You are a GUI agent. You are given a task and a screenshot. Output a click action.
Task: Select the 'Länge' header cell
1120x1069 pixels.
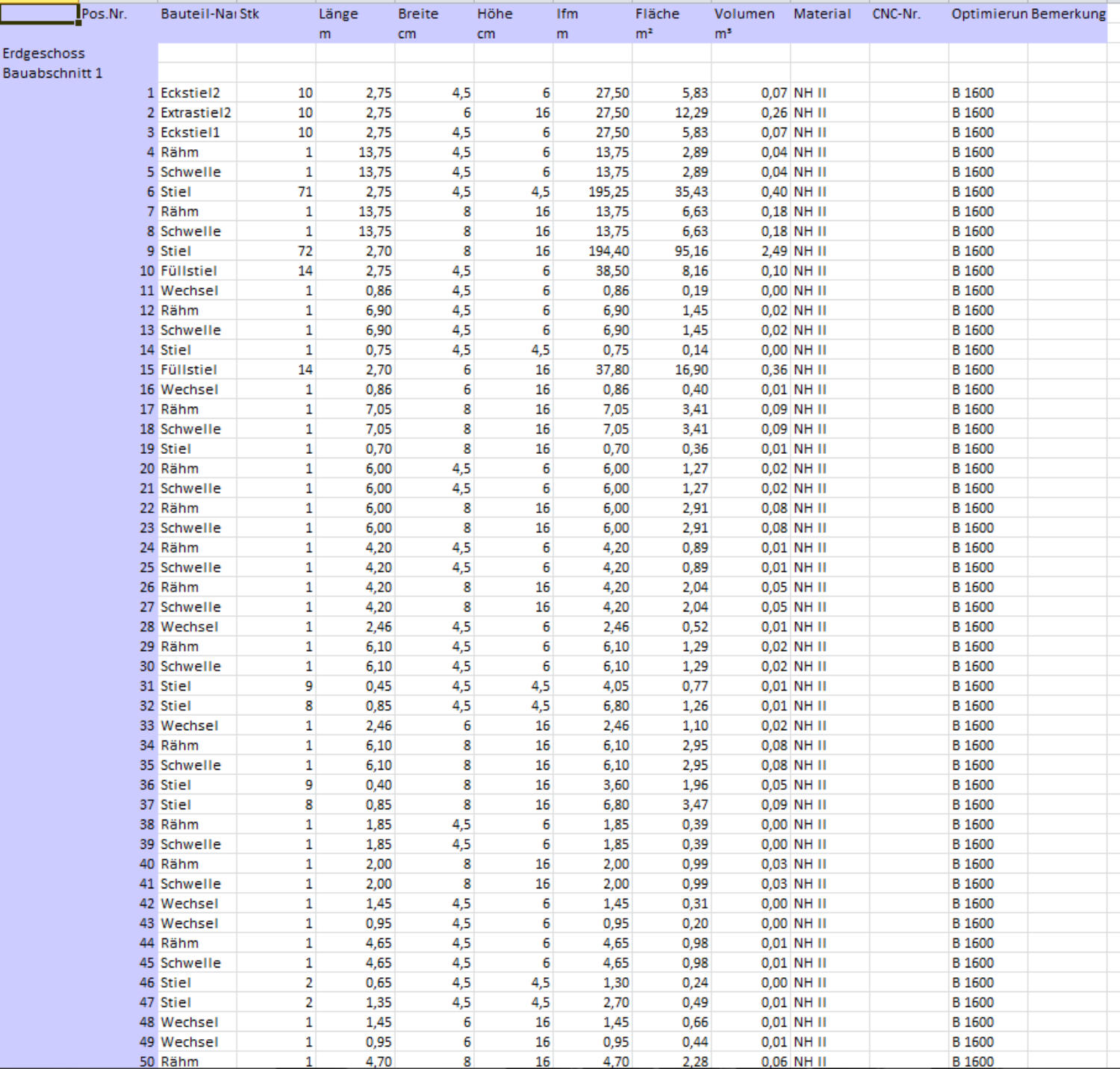(355, 13)
